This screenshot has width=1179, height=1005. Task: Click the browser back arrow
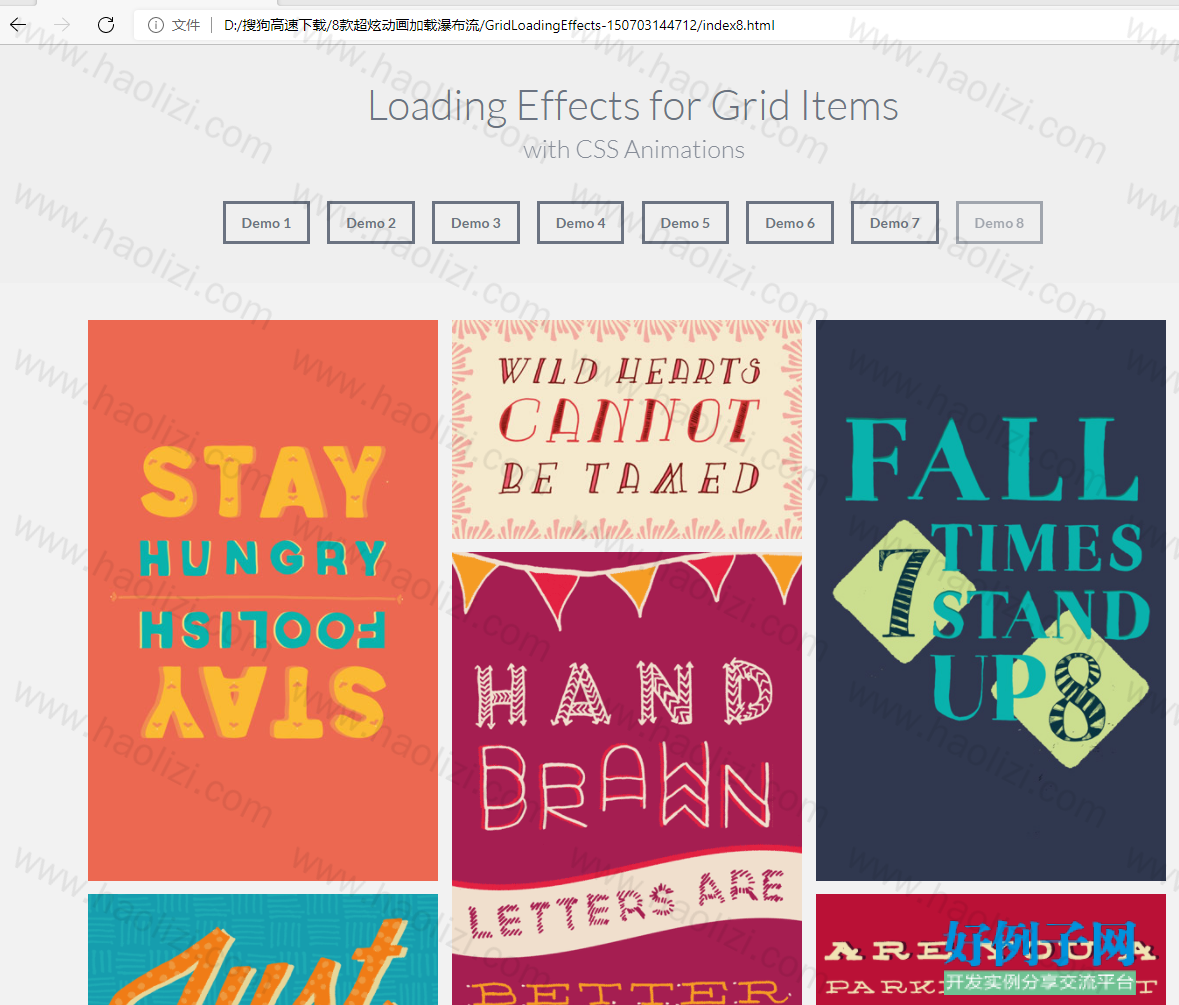18,25
